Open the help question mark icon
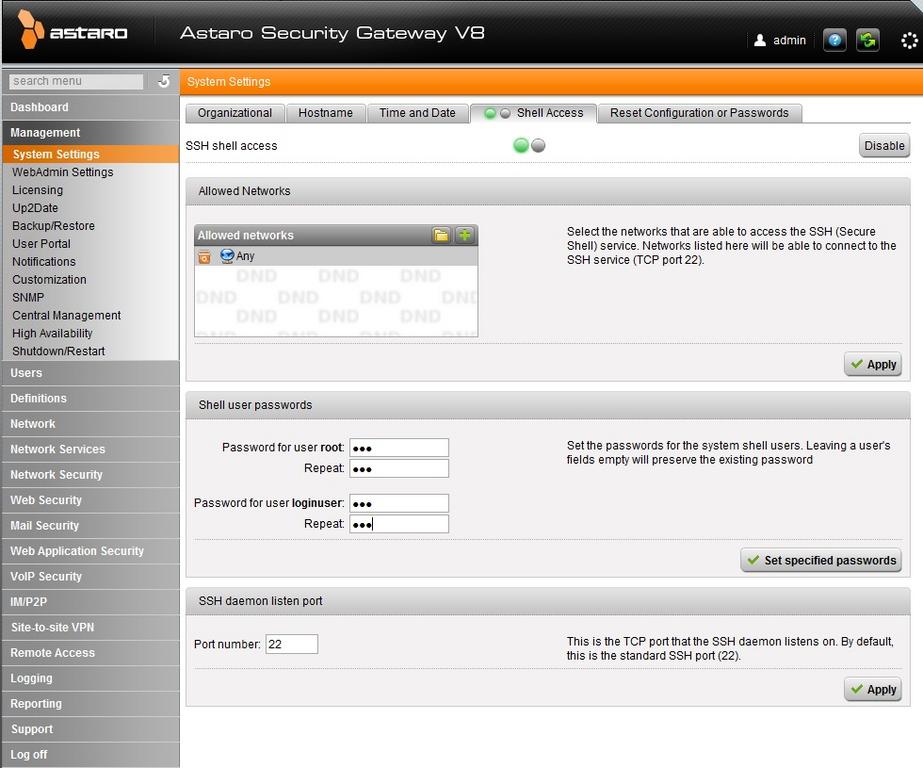Screen dimensions: 923x768 [834, 40]
